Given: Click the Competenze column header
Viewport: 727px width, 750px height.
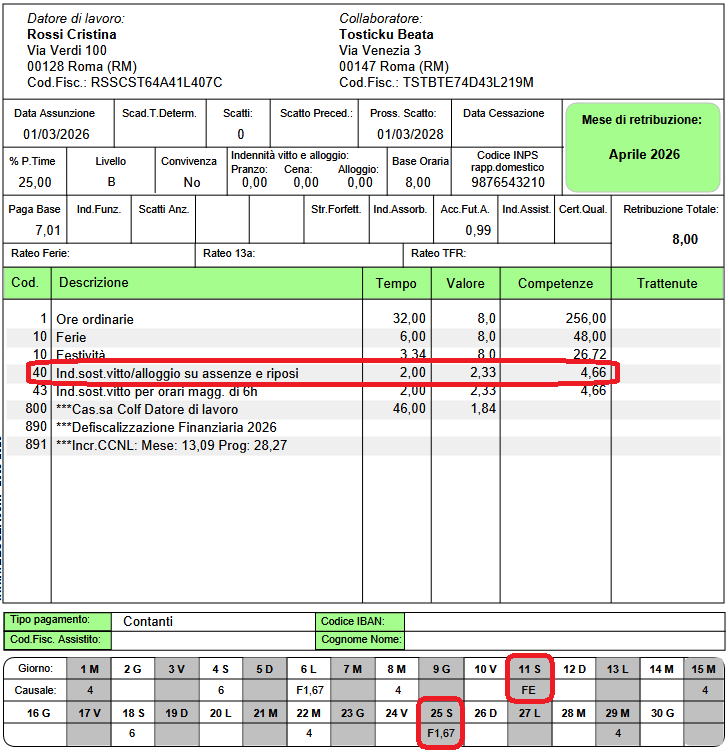Looking at the screenshot, I should pyautogui.click(x=555, y=284).
